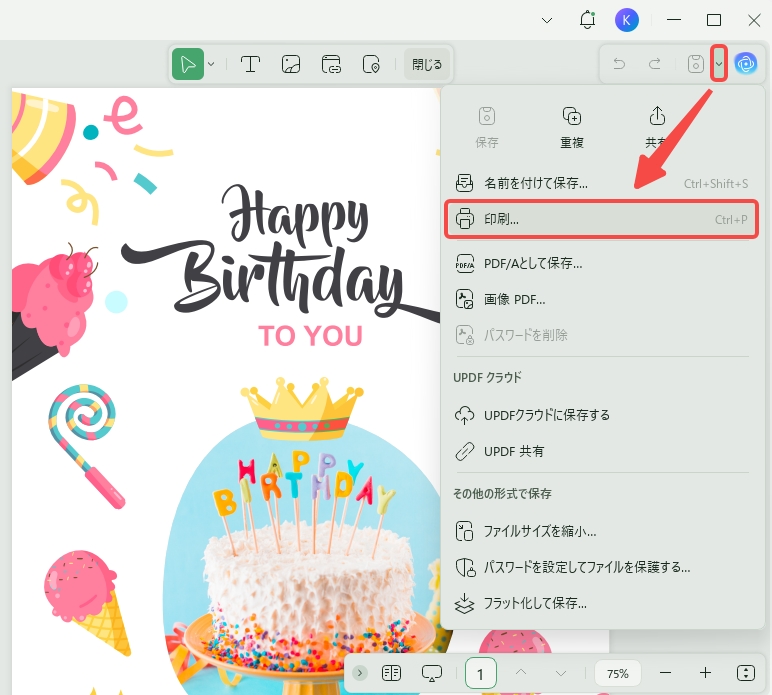Choose 画像 PDF... menu entry

601,299
